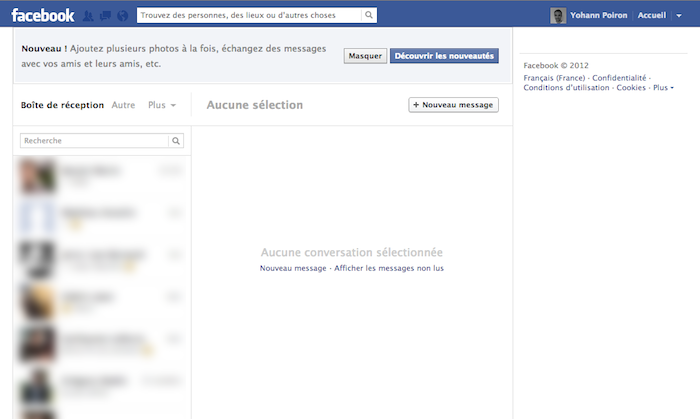
Task: Open the notifications globe icon
Action: click(x=121, y=16)
